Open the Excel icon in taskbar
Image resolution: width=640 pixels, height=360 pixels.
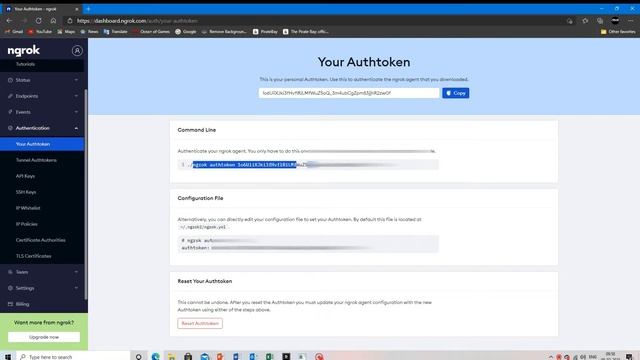click(x=269, y=356)
